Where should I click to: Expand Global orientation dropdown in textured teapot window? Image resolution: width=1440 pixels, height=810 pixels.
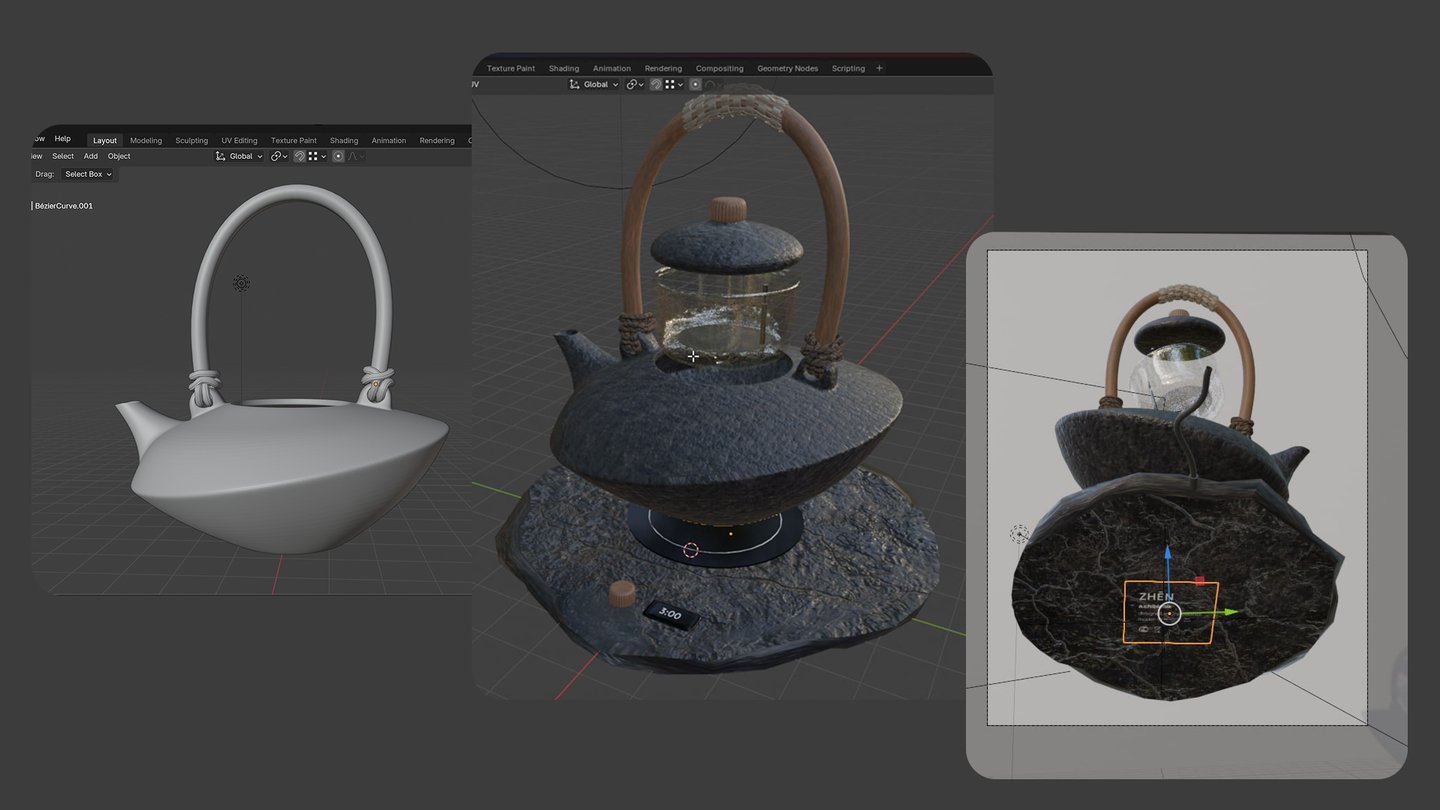[x=595, y=85]
